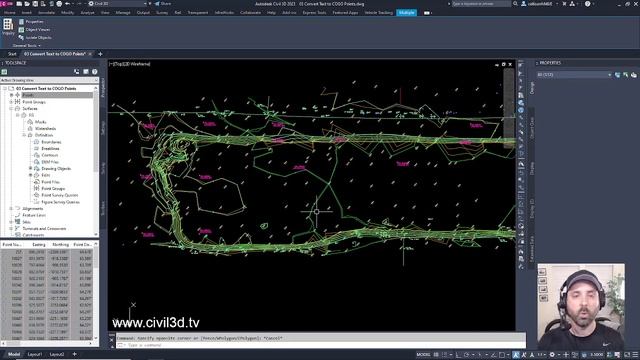Select Contours under Definition
This screenshot has height=360, width=640.
(x=50, y=155)
